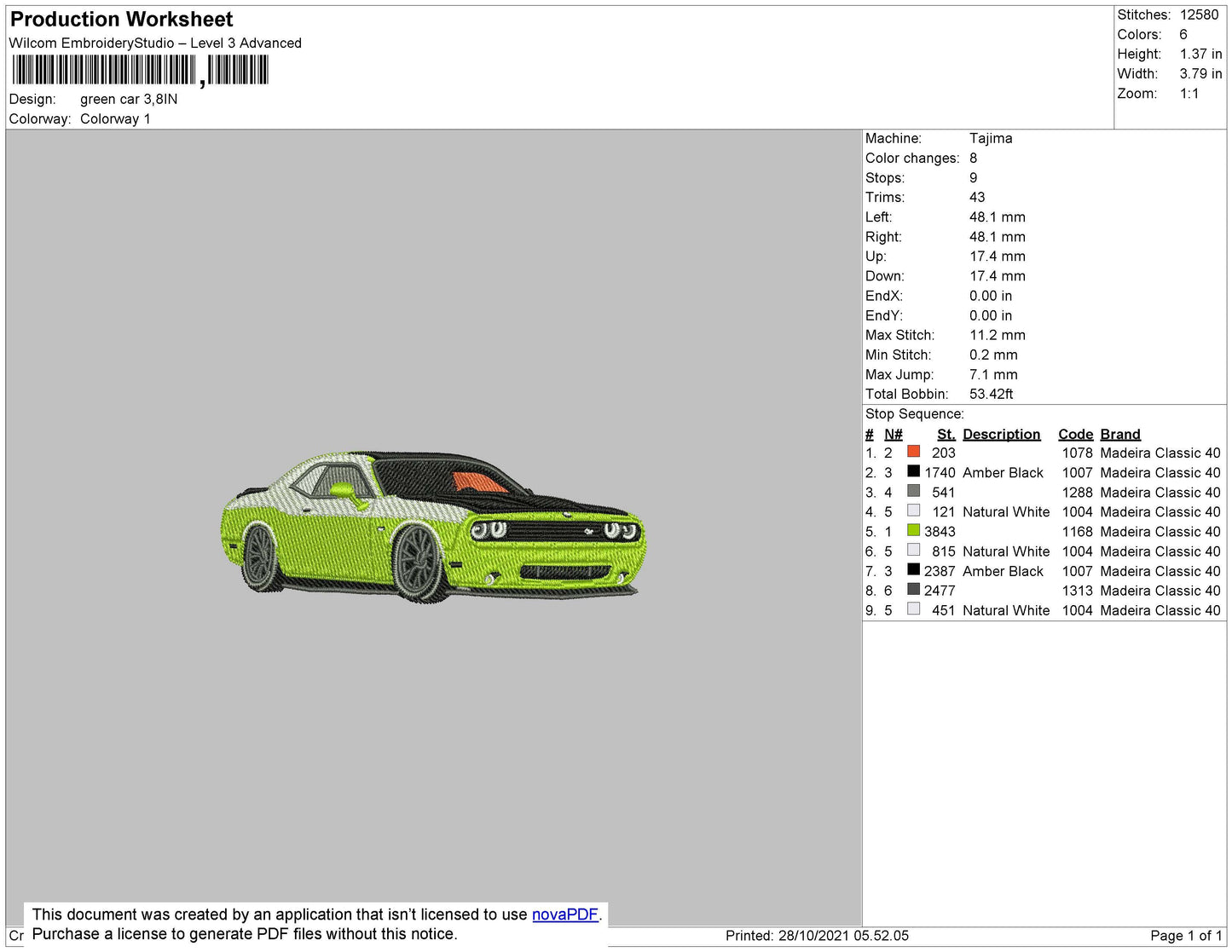Screen dimensions: 1232x952
Task: Click stitch count 121 in row 4
Action: [944, 512]
